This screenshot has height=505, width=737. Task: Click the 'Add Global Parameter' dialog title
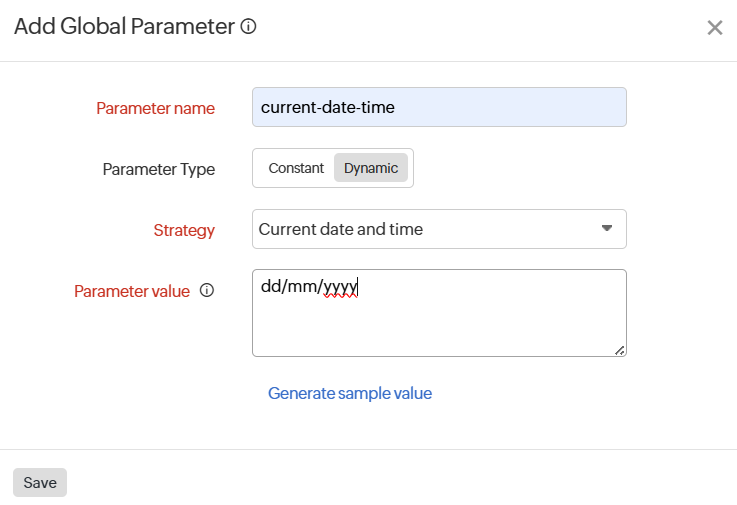click(x=124, y=27)
